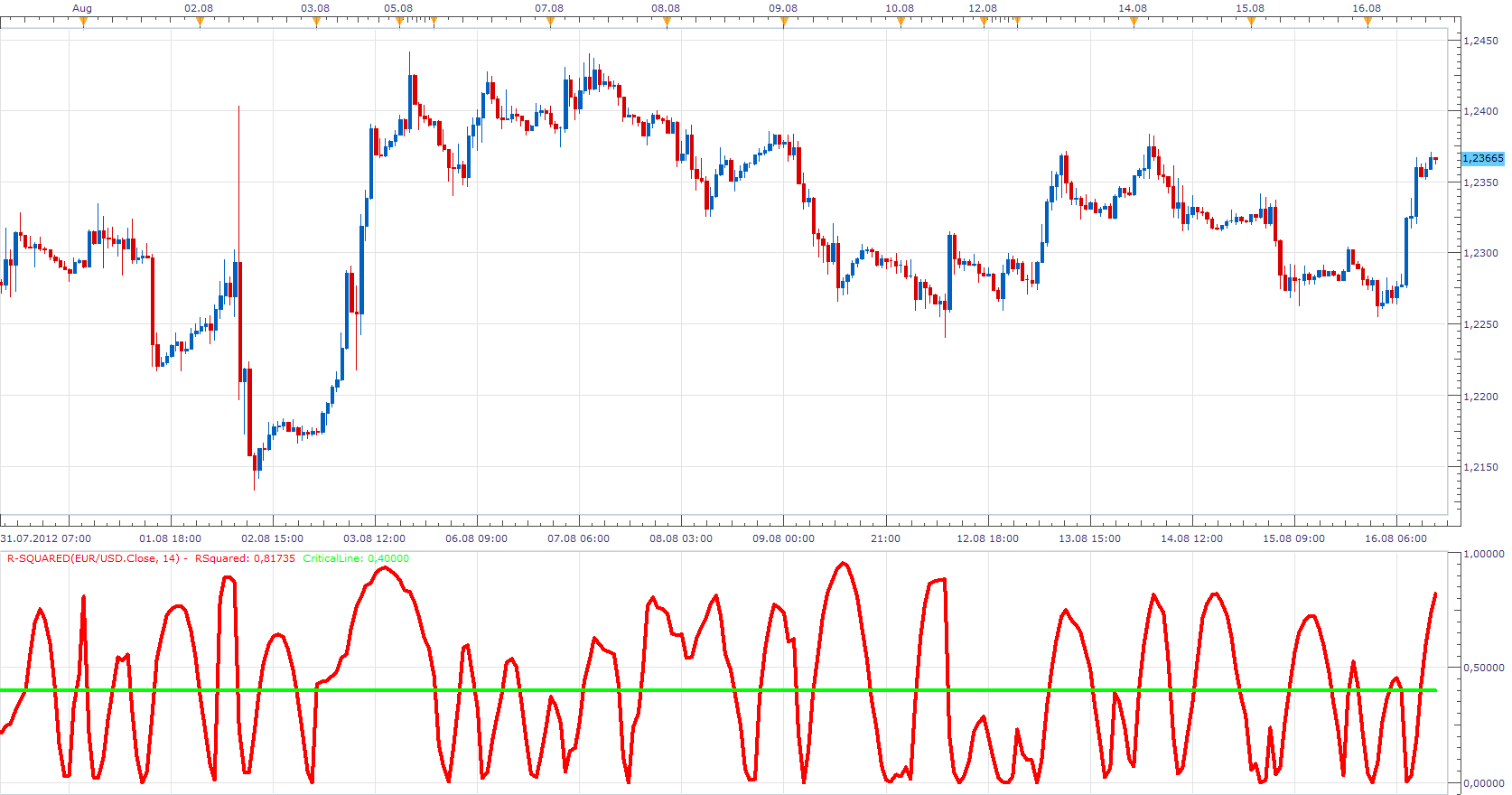The image size is (1512, 795).
Task: Select the '01.08 18:00' time label
Action: pos(171,538)
